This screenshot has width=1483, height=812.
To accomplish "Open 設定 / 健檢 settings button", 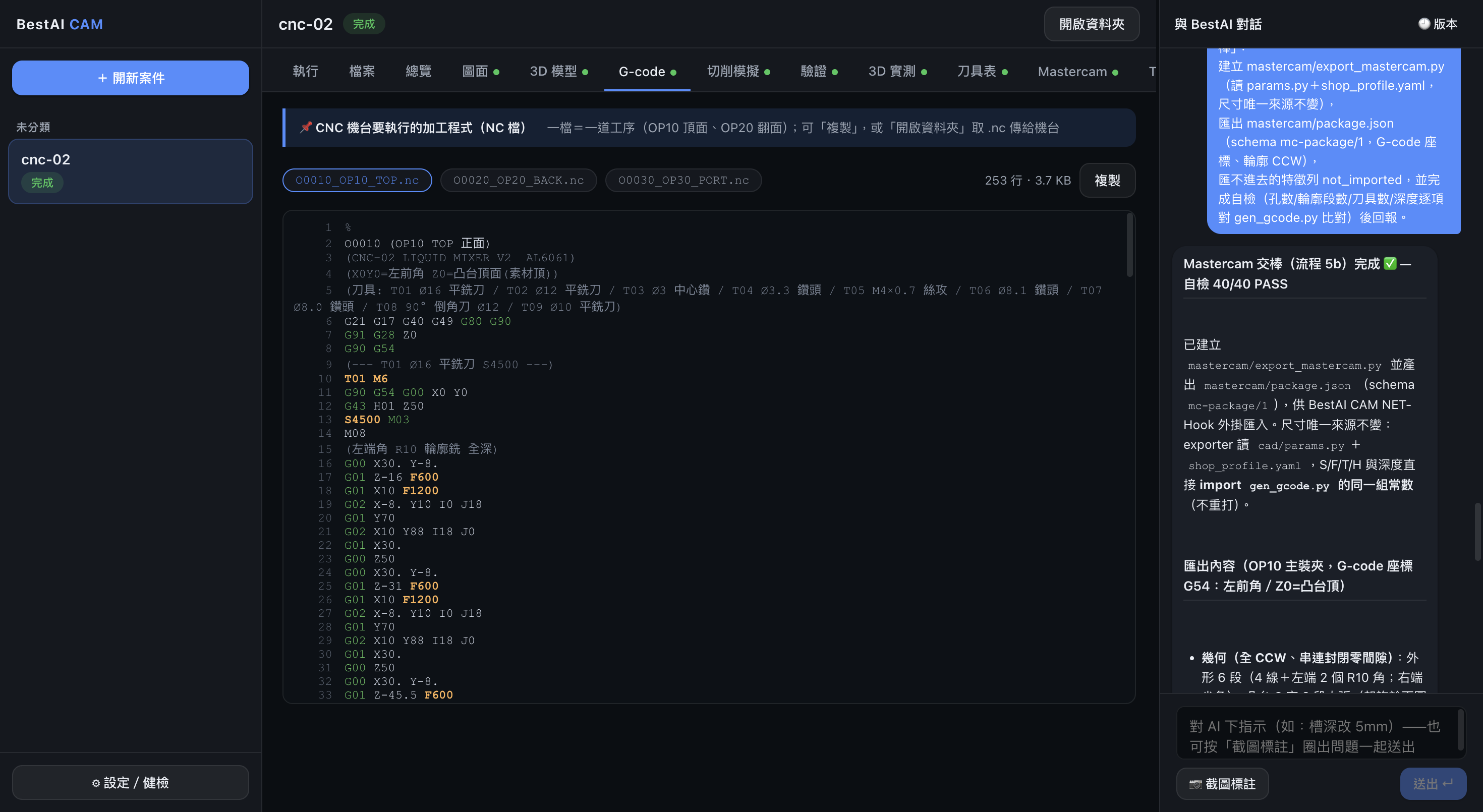I will tap(131, 782).
